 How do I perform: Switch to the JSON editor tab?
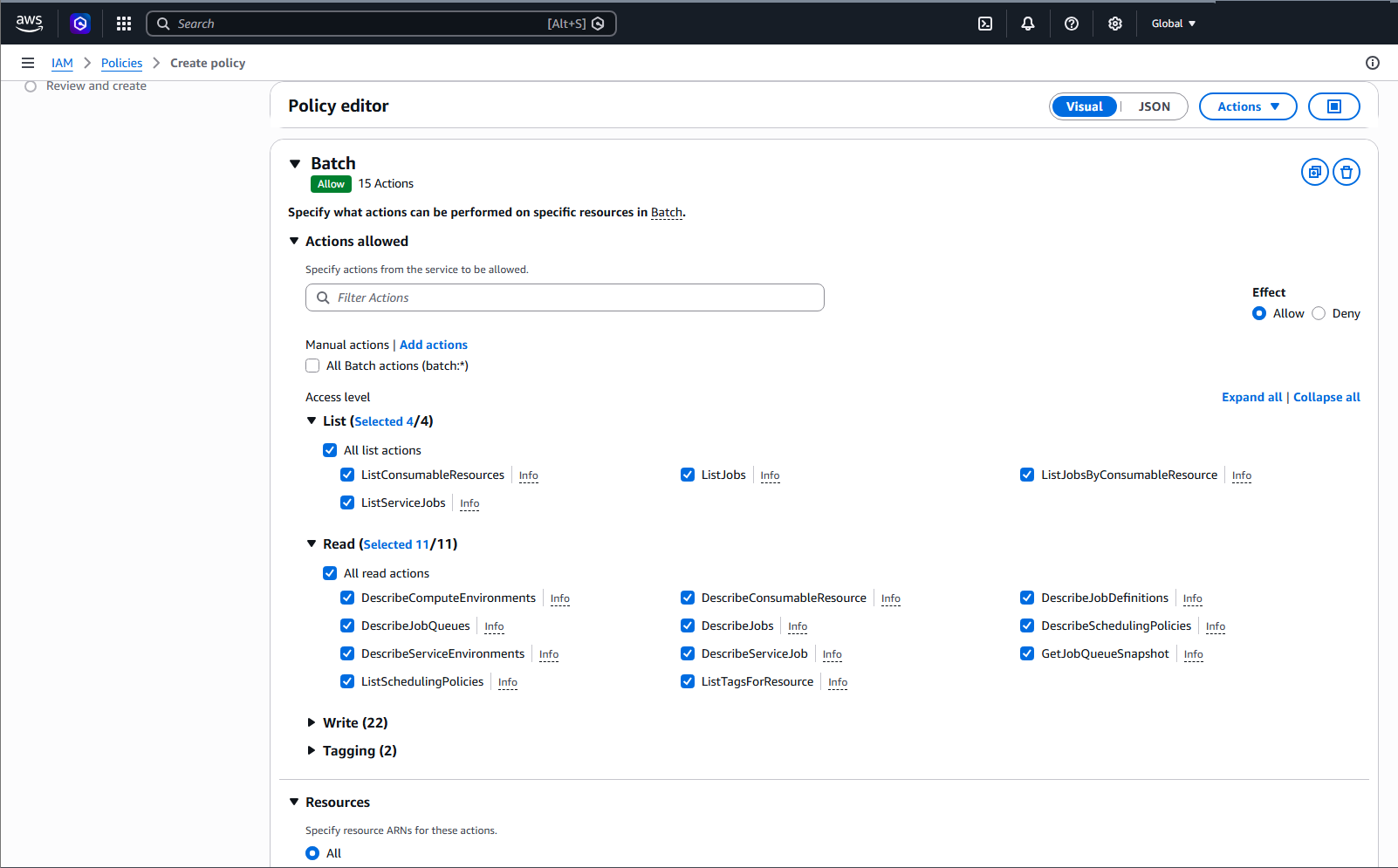click(x=1154, y=106)
